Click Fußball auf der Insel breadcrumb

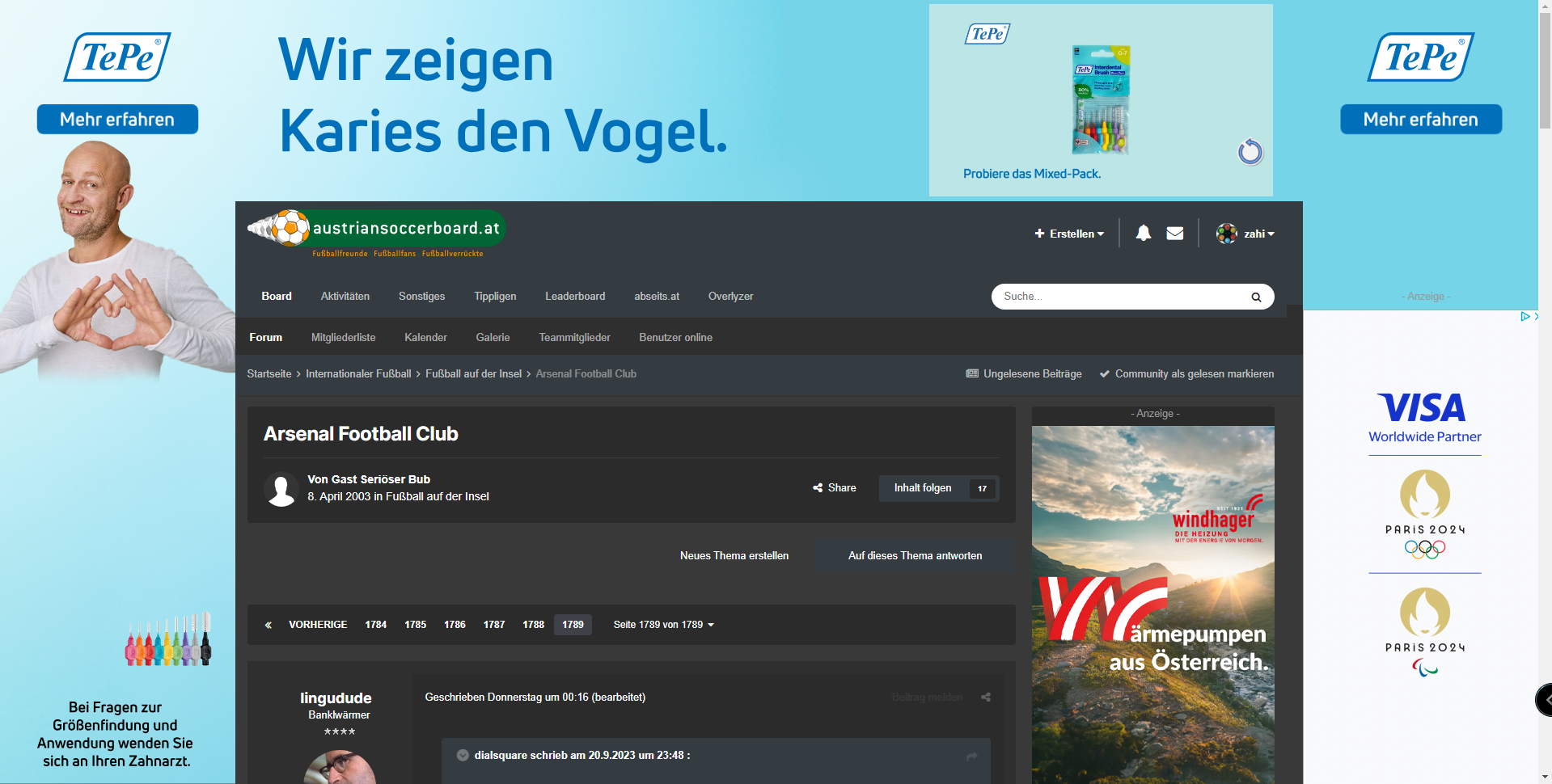[x=474, y=374]
